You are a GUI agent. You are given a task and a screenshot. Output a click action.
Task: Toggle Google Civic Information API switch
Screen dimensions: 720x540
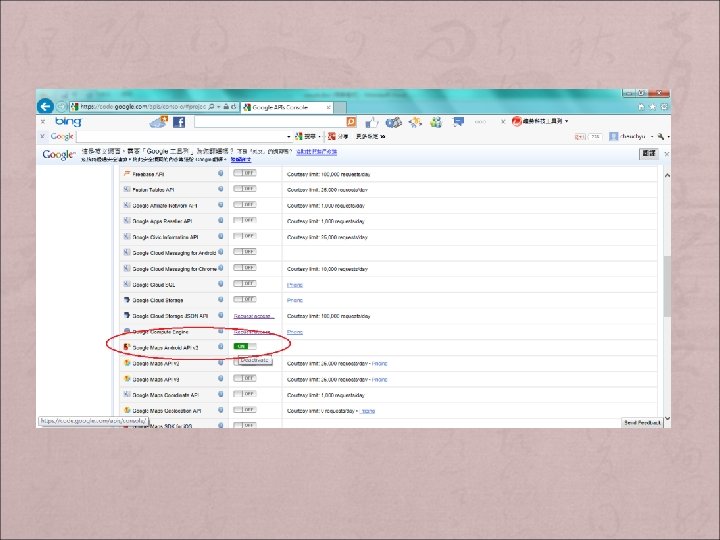[245, 236]
